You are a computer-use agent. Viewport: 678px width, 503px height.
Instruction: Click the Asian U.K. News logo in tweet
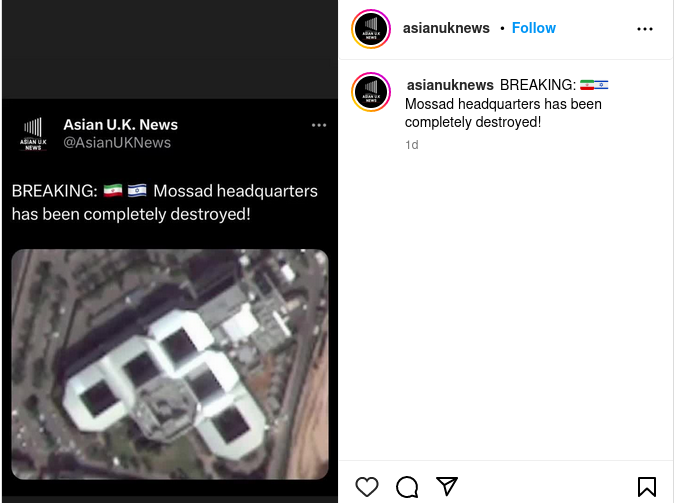[33, 134]
